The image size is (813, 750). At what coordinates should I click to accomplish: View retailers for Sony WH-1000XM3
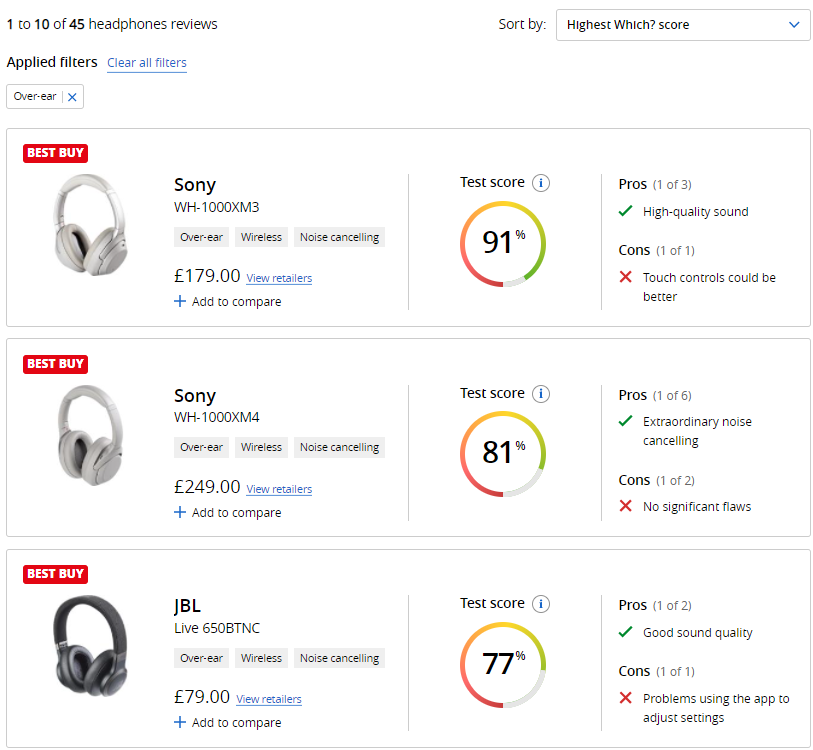pyautogui.click(x=279, y=278)
